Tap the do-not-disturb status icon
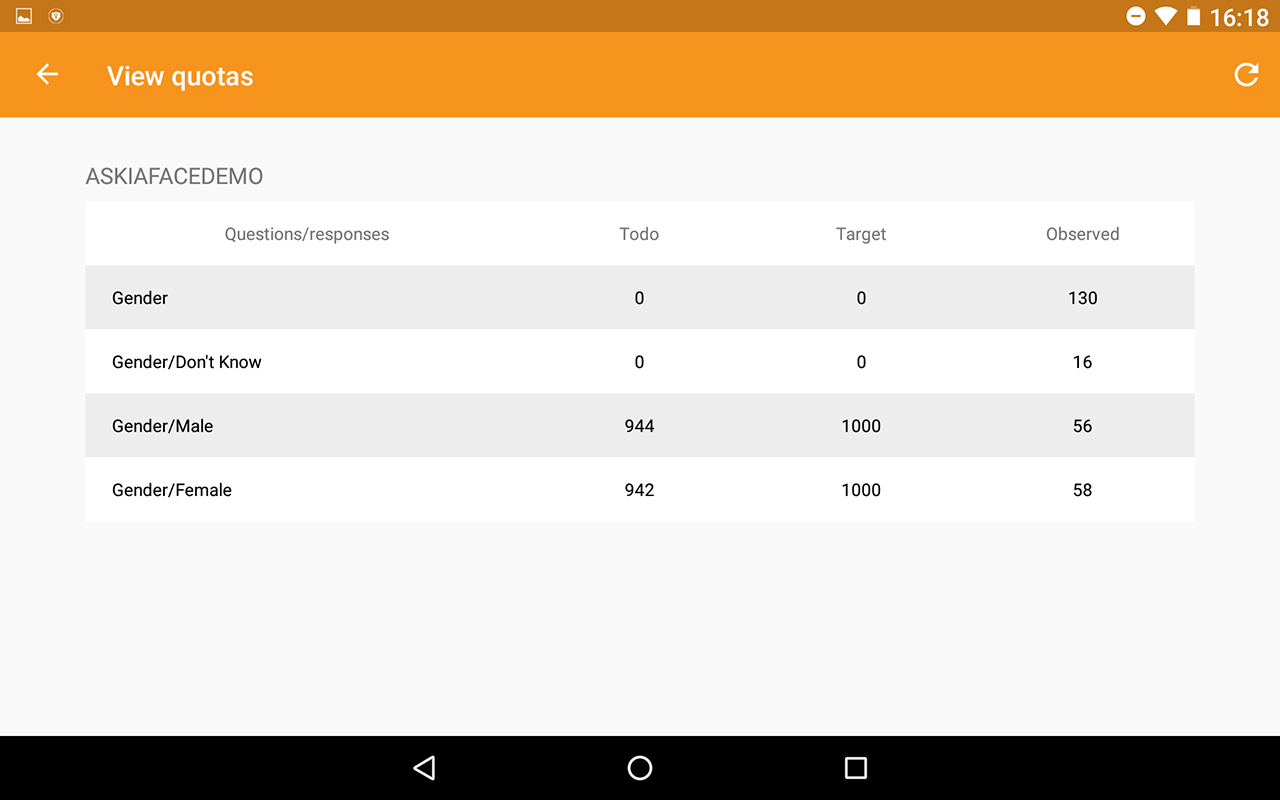 1136,16
